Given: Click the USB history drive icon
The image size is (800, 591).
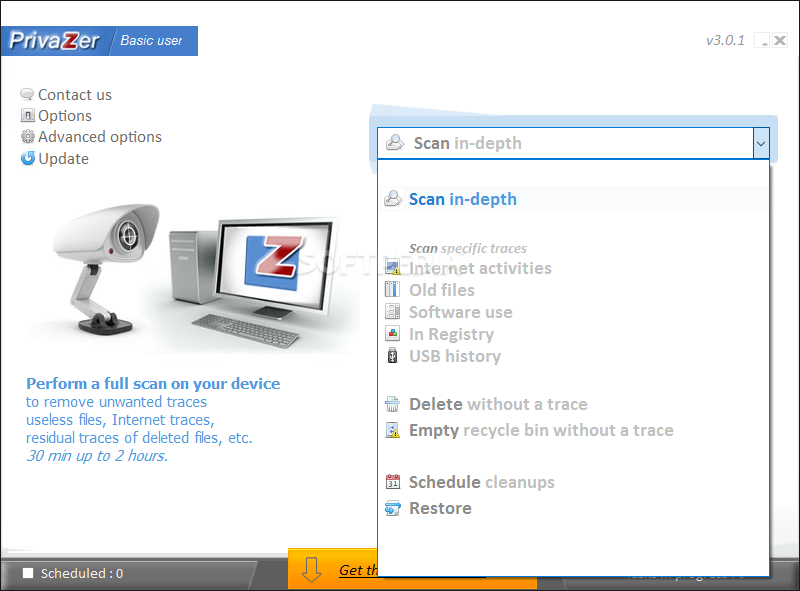Looking at the screenshot, I should pos(392,356).
